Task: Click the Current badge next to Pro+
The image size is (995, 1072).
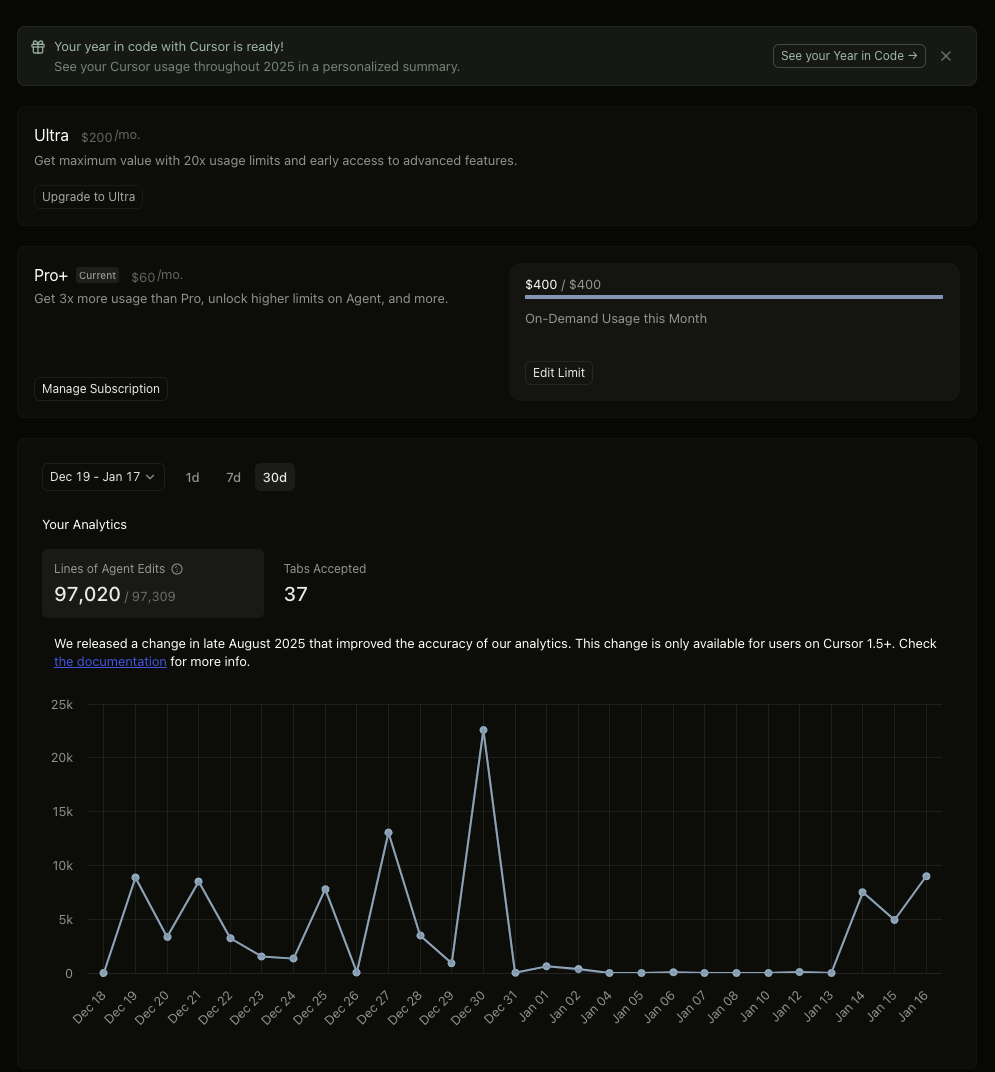Action: pos(97,276)
